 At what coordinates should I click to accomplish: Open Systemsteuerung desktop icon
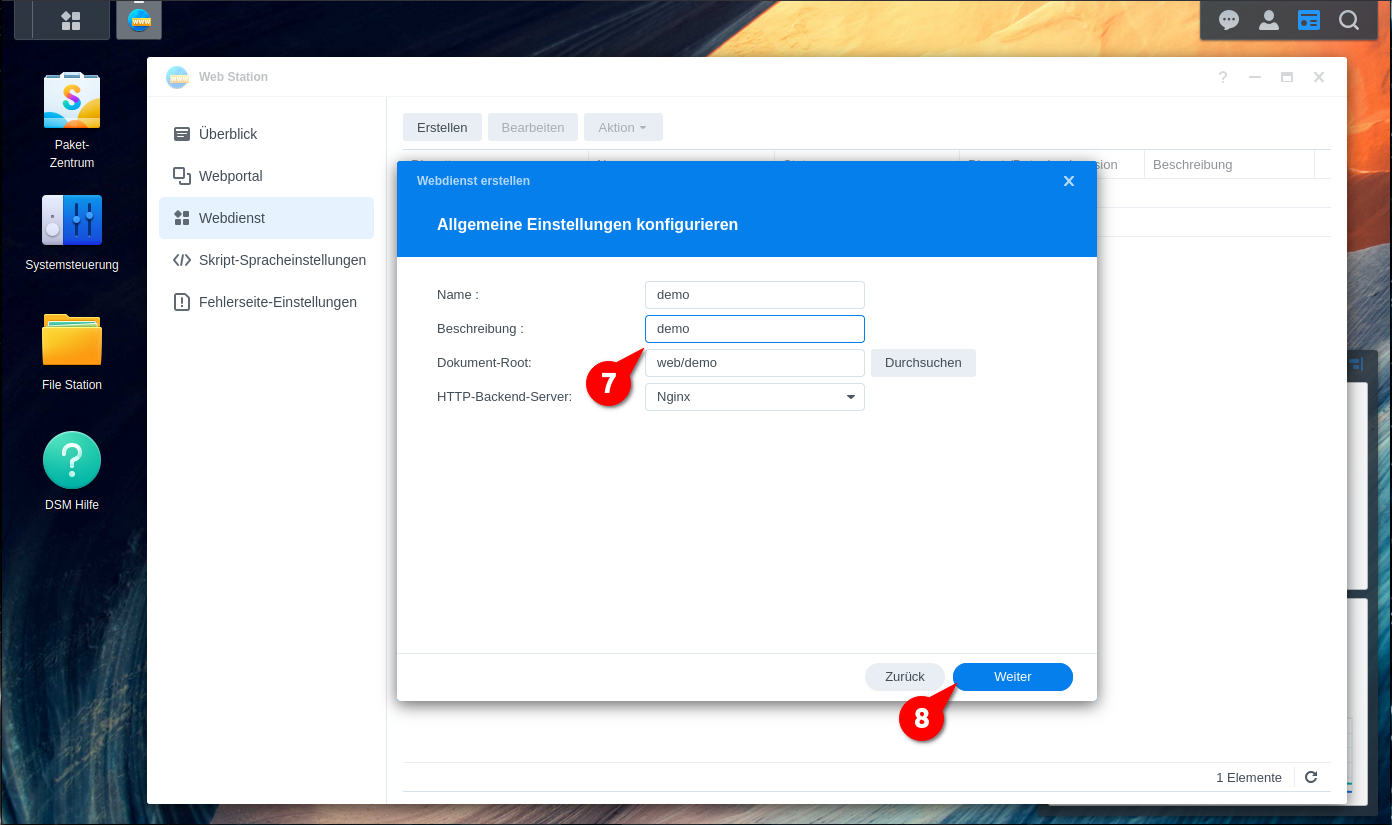tap(72, 221)
